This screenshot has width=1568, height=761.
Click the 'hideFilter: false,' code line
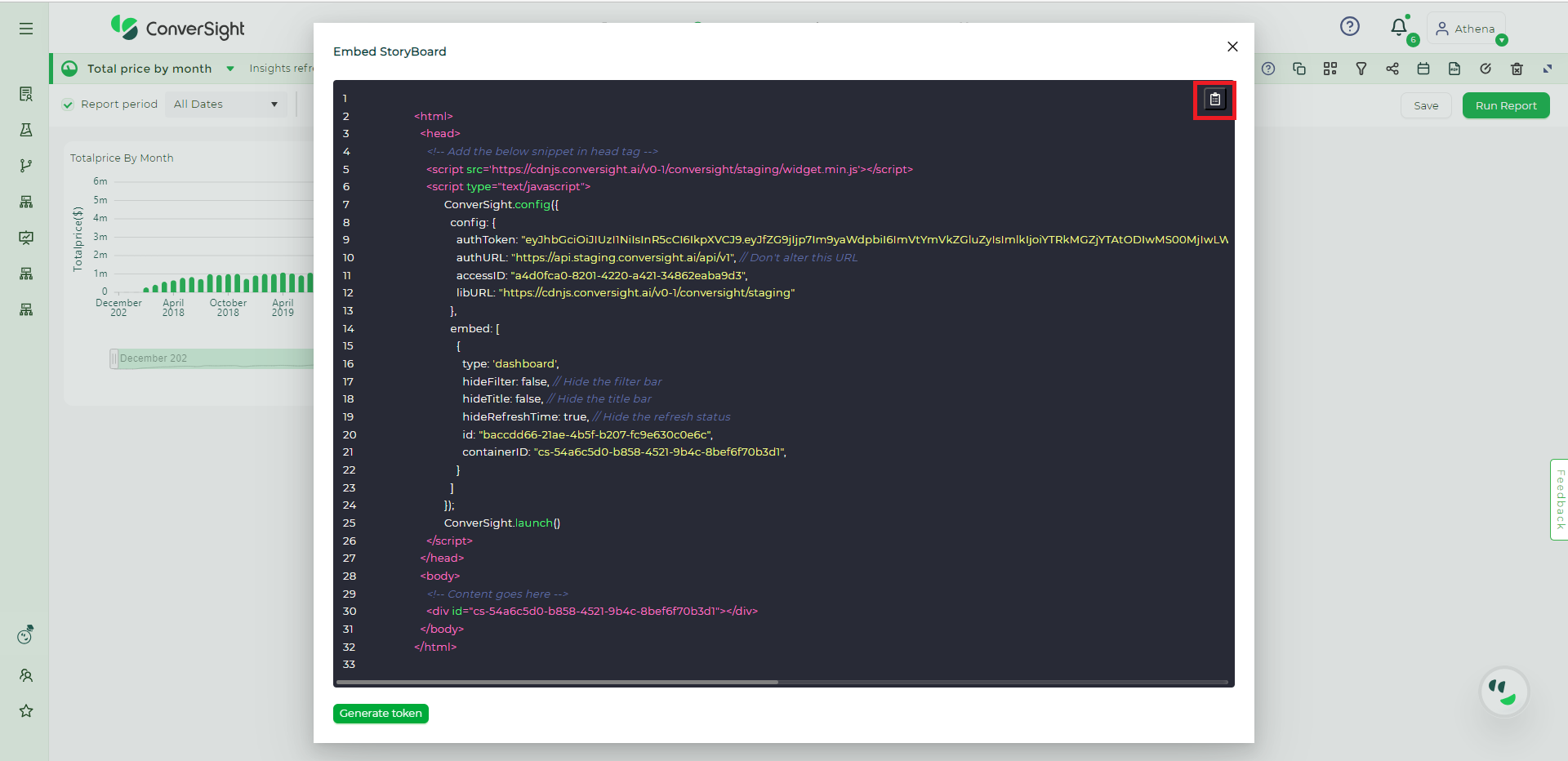pos(506,382)
